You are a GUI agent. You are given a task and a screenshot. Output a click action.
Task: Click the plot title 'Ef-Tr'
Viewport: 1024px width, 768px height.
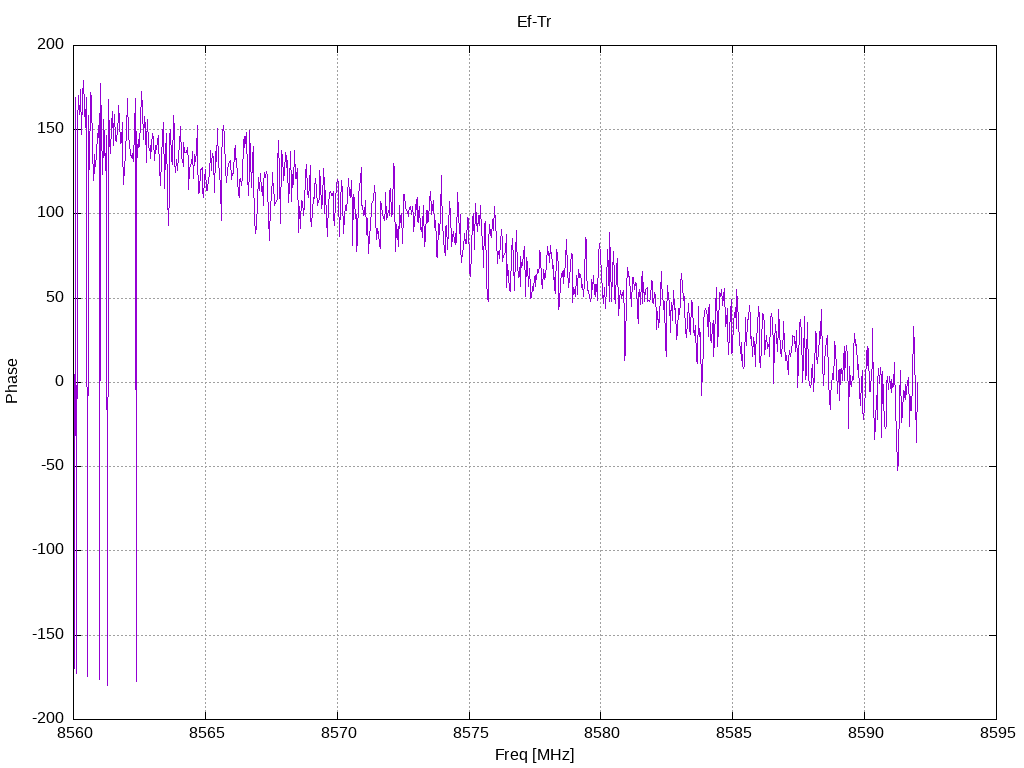pos(534,22)
